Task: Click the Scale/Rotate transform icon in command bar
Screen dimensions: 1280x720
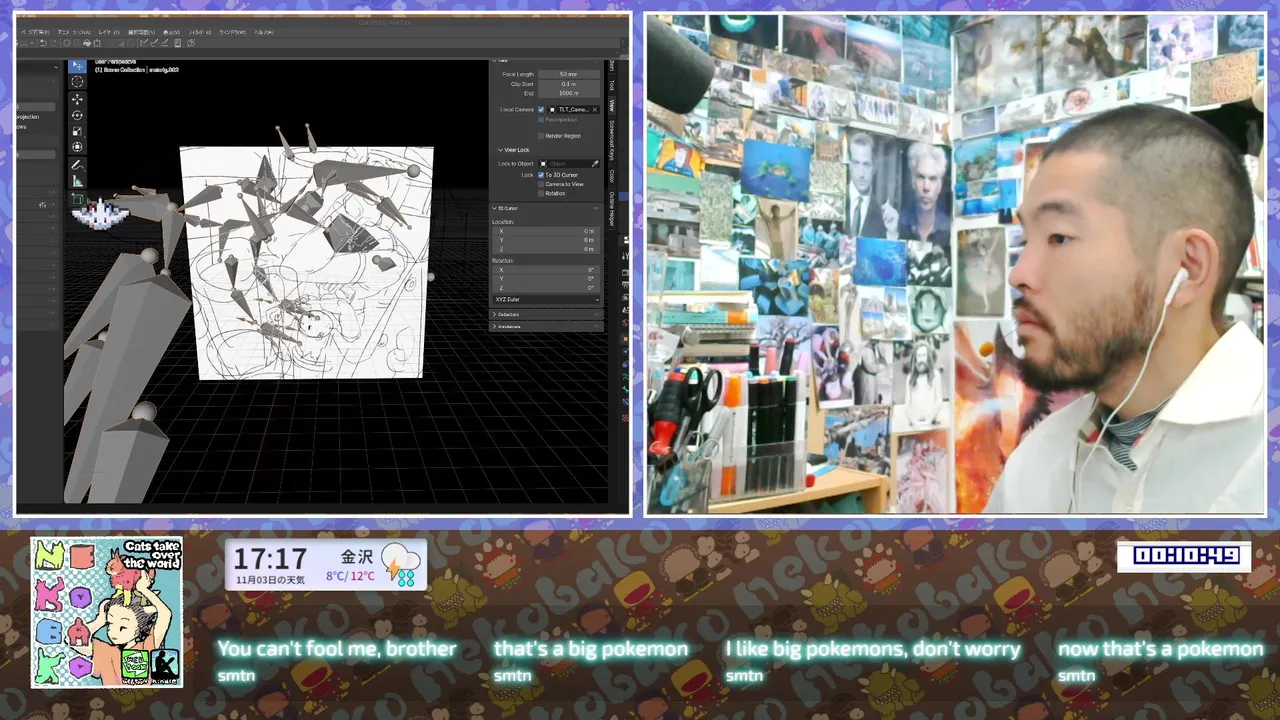Action: (97, 43)
